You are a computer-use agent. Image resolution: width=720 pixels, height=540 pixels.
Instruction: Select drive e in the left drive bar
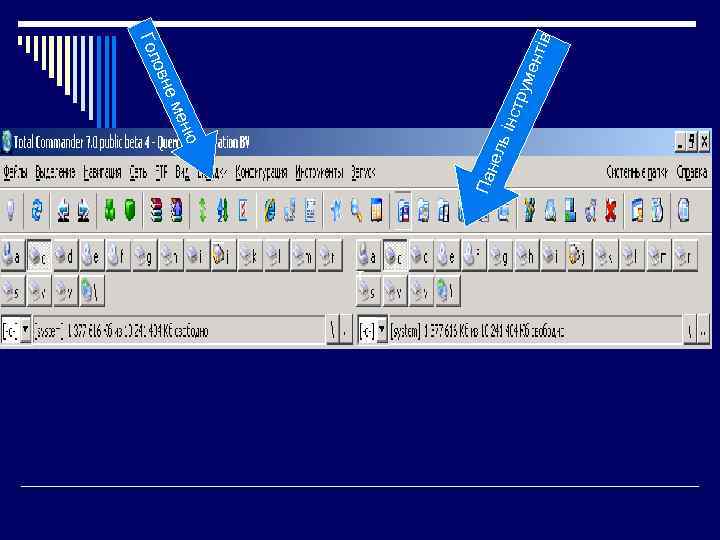tap(91, 255)
